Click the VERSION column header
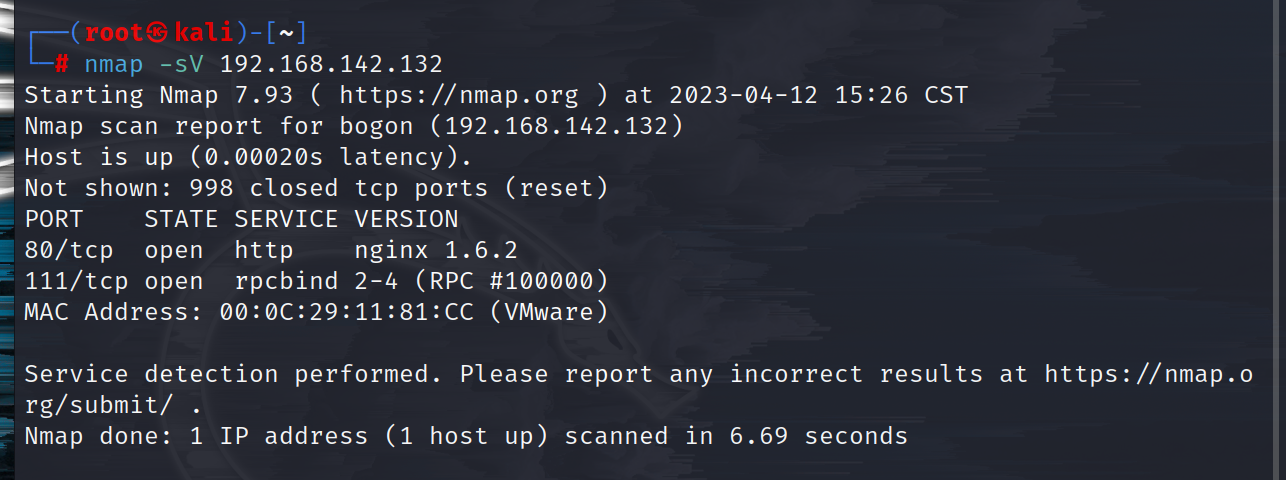The height and width of the screenshot is (480, 1286). 406,219
